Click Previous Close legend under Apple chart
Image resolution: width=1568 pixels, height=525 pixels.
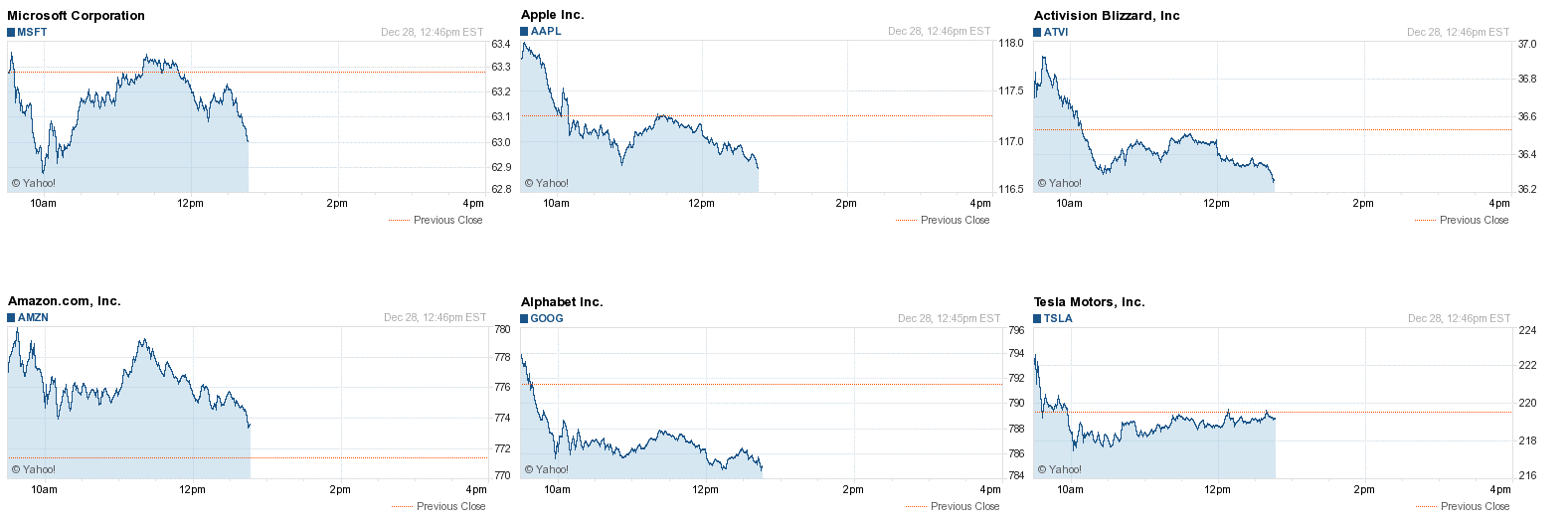pyautogui.click(x=955, y=220)
